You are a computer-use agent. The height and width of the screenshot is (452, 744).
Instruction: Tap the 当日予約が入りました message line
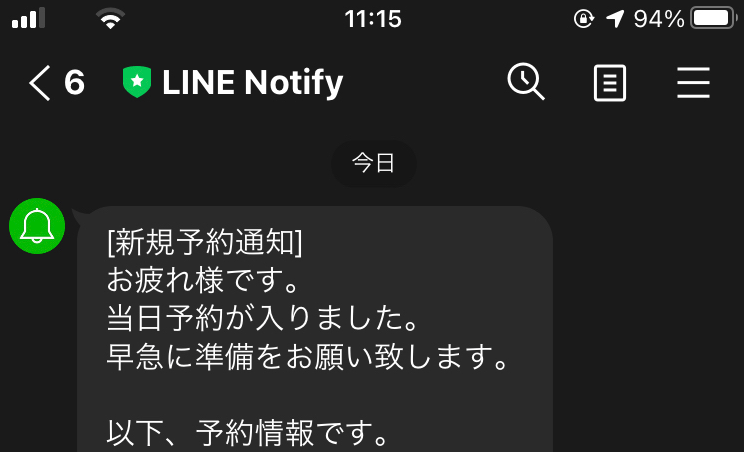[x=262, y=317]
